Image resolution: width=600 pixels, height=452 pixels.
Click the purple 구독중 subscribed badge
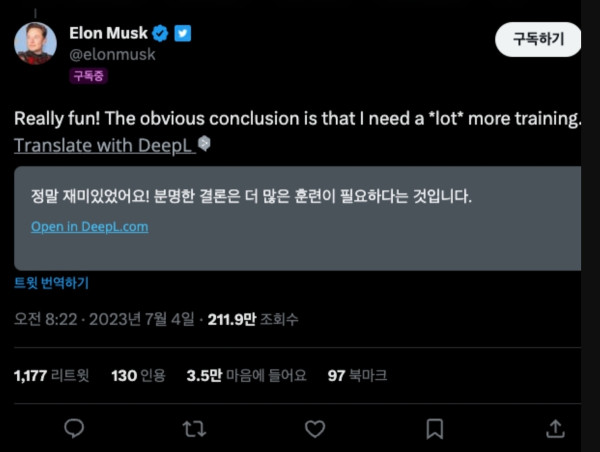pos(89,75)
